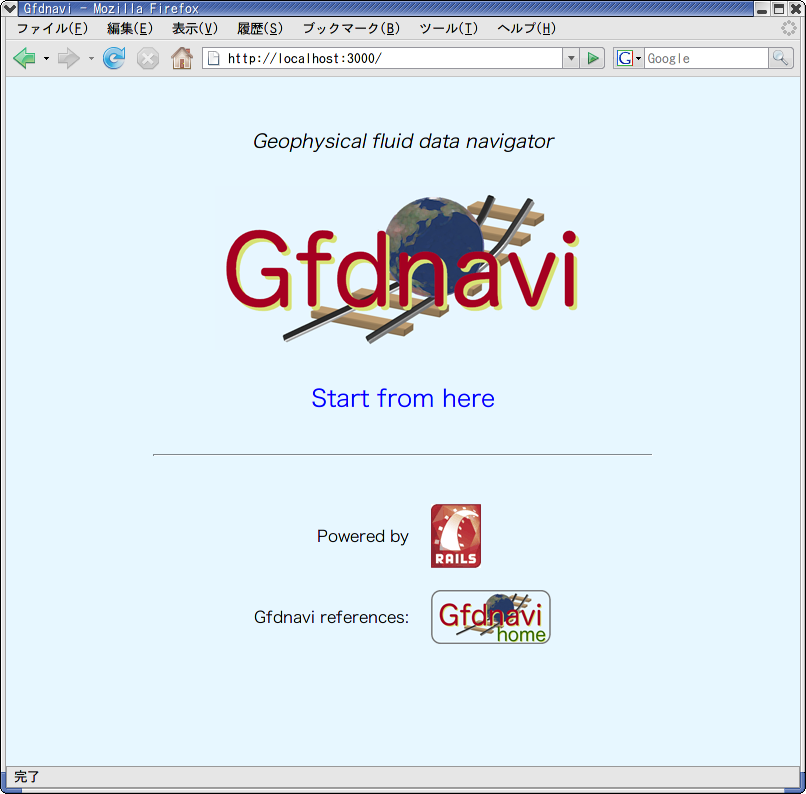Viewport: 806px width, 794px height.
Task: Focus the Google search input box
Action: tap(705, 59)
